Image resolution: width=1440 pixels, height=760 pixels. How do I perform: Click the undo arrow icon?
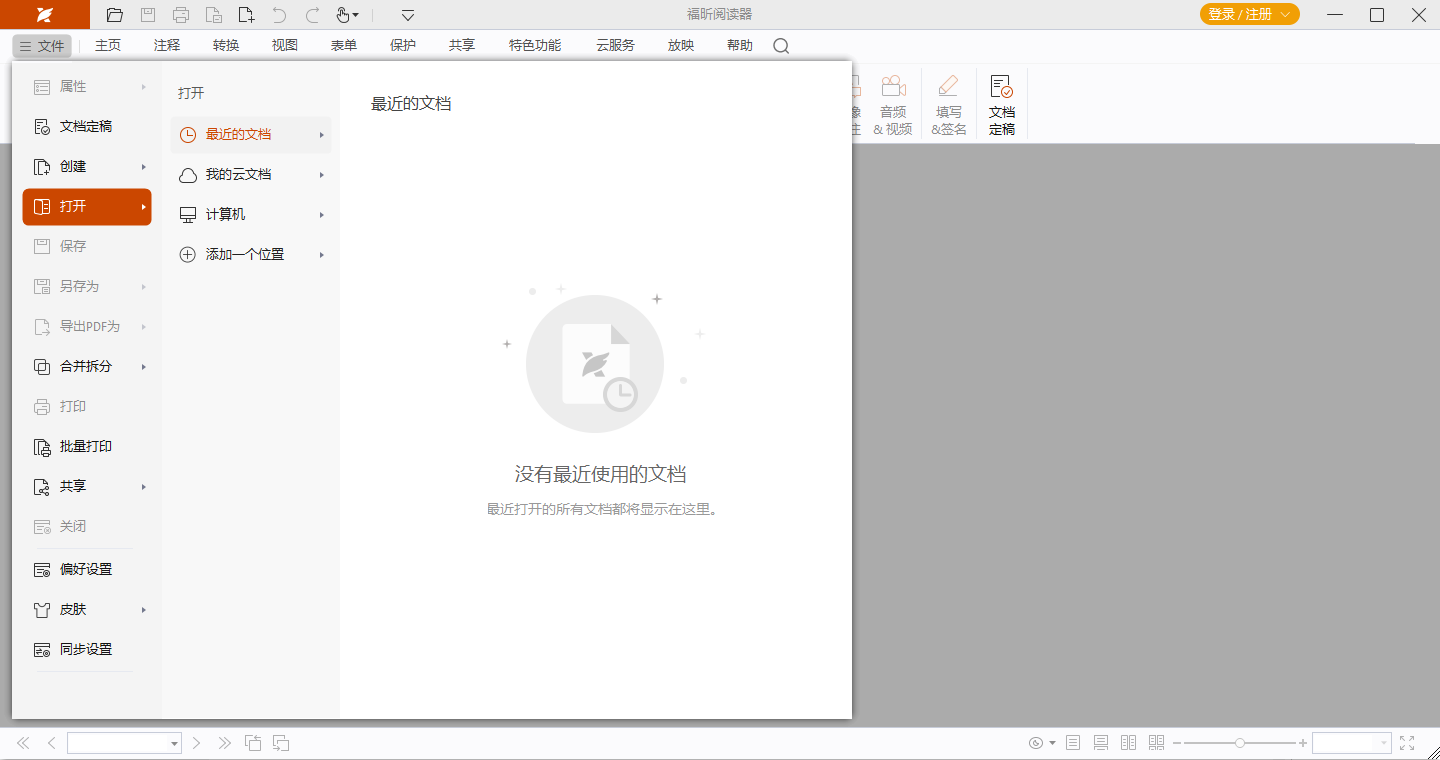279,15
